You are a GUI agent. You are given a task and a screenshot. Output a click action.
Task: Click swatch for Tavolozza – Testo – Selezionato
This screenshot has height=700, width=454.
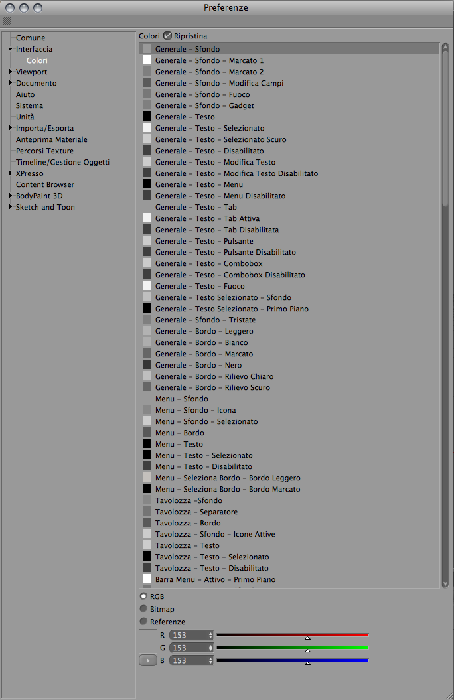(x=147, y=556)
